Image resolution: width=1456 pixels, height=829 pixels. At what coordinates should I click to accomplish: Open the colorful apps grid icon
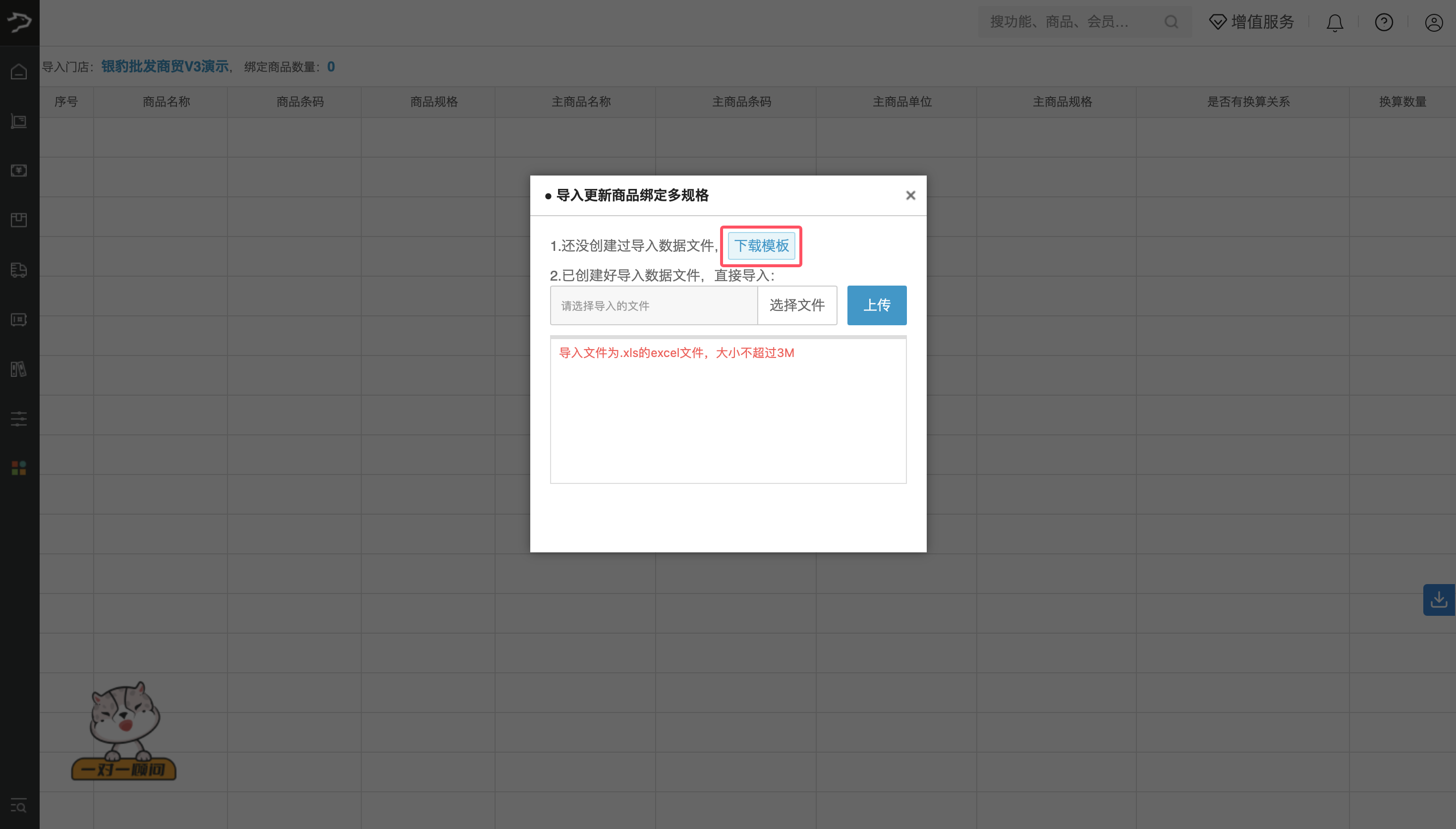pos(19,468)
